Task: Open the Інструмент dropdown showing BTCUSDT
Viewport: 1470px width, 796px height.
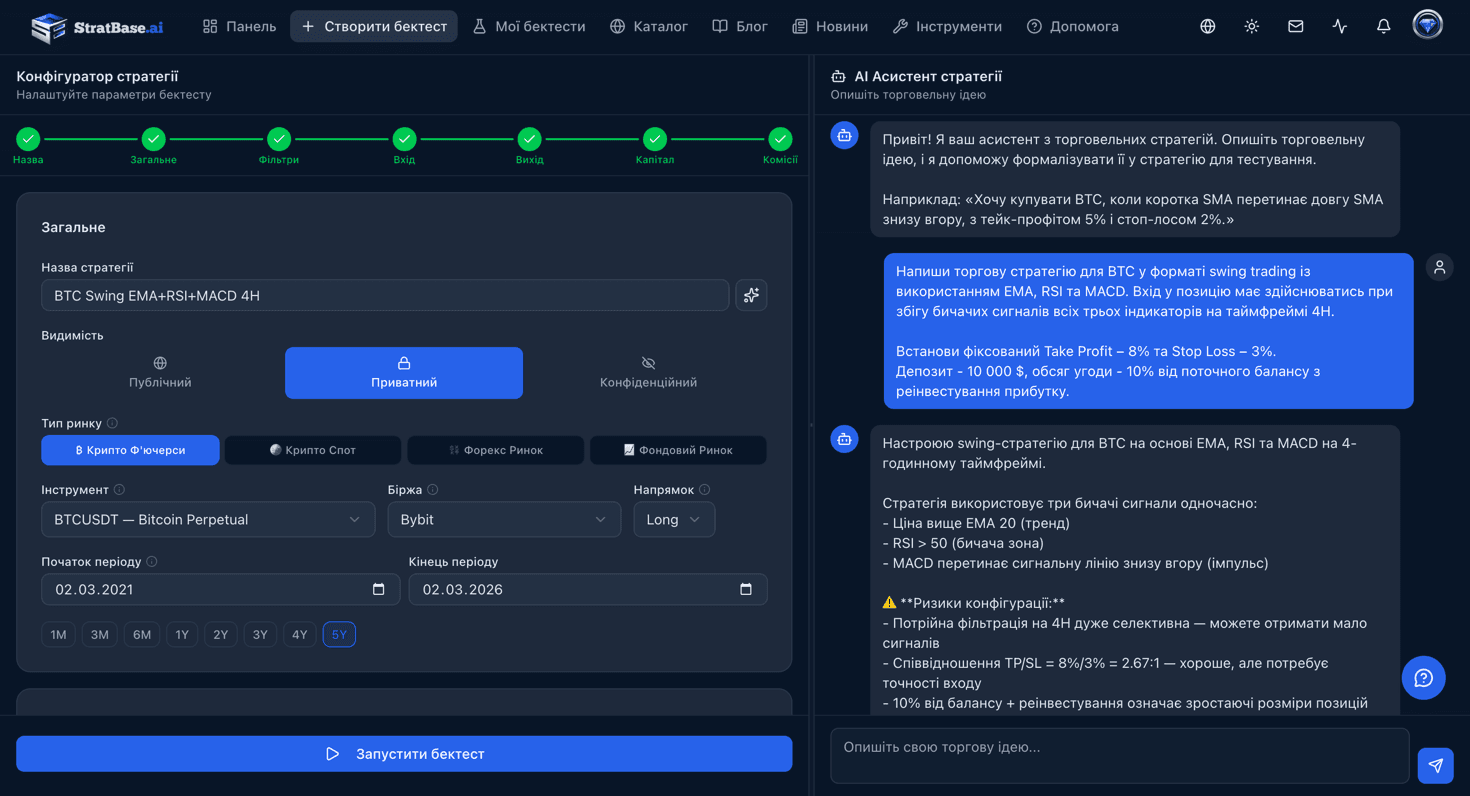Action: click(x=208, y=519)
